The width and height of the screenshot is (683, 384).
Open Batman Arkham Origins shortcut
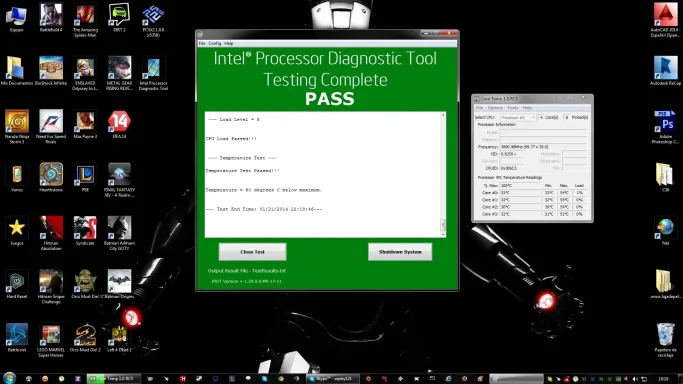pos(119,282)
